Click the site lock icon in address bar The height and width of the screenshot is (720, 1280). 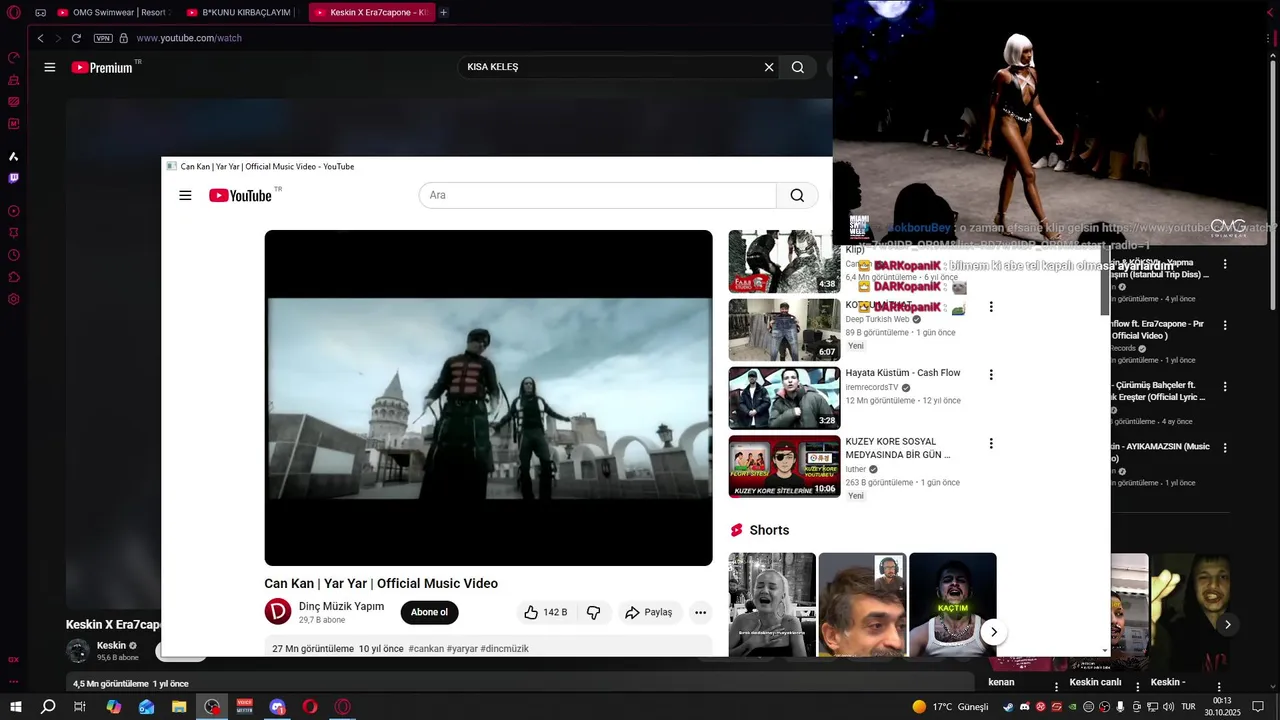[124, 38]
